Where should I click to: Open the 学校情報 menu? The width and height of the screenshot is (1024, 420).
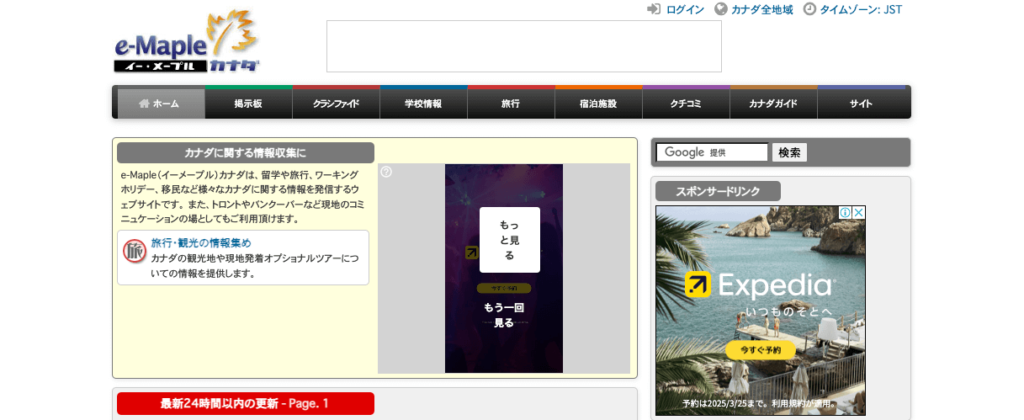(x=424, y=103)
